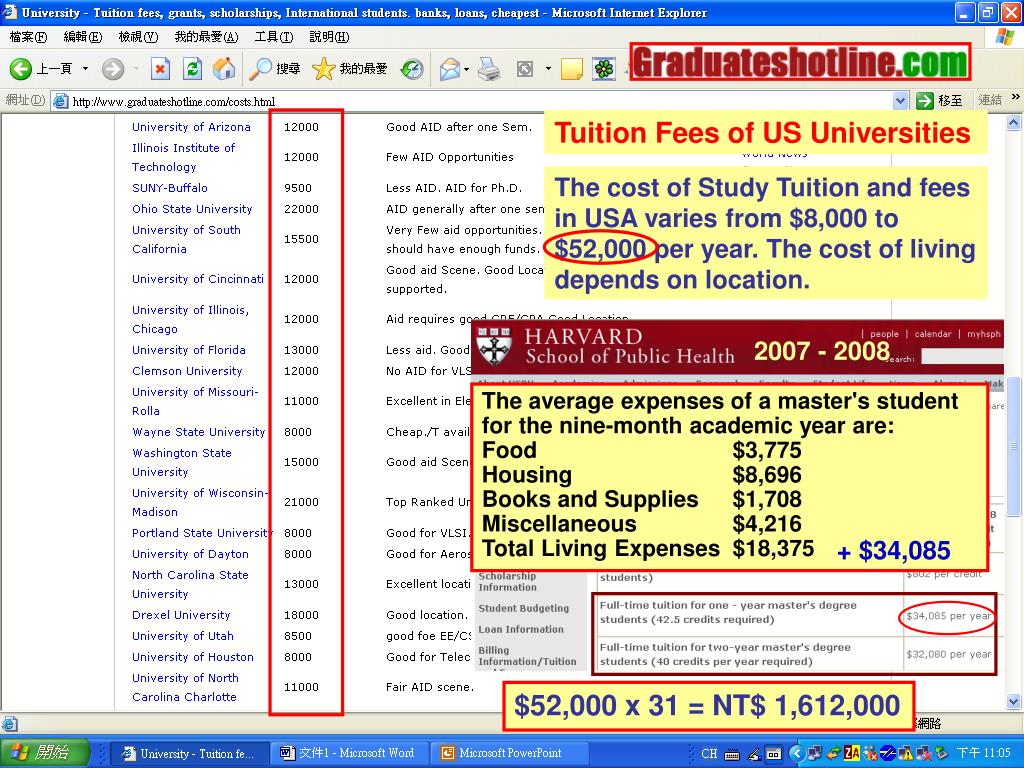
Task: Click the page icon beside the URL
Action: [61, 101]
